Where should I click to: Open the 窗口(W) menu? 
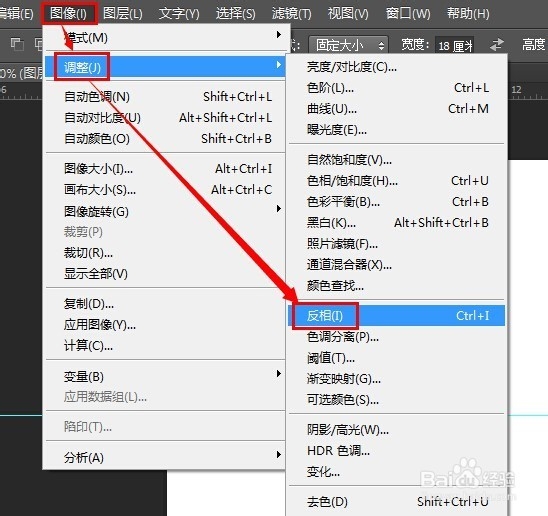pyautogui.click(x=408, y=14)
